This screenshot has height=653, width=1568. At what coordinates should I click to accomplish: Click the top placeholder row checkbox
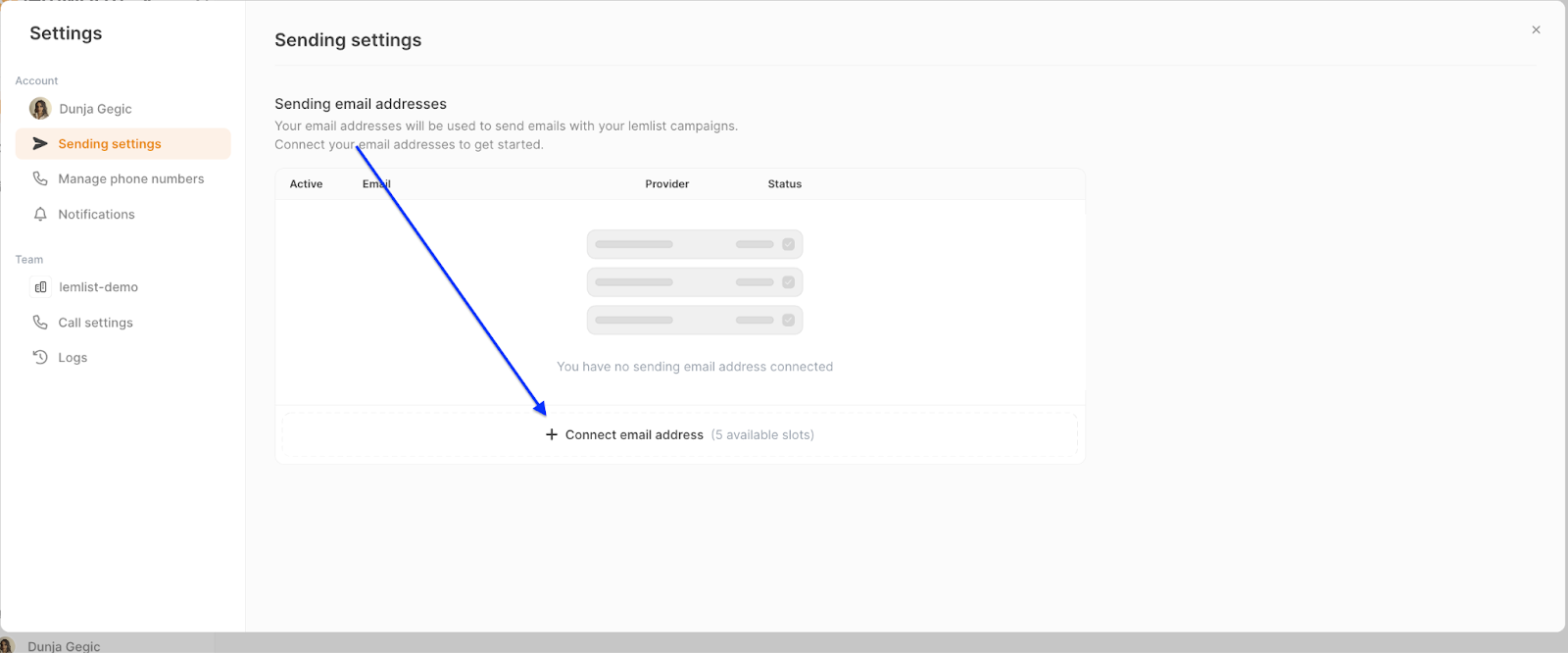(788, 244)
